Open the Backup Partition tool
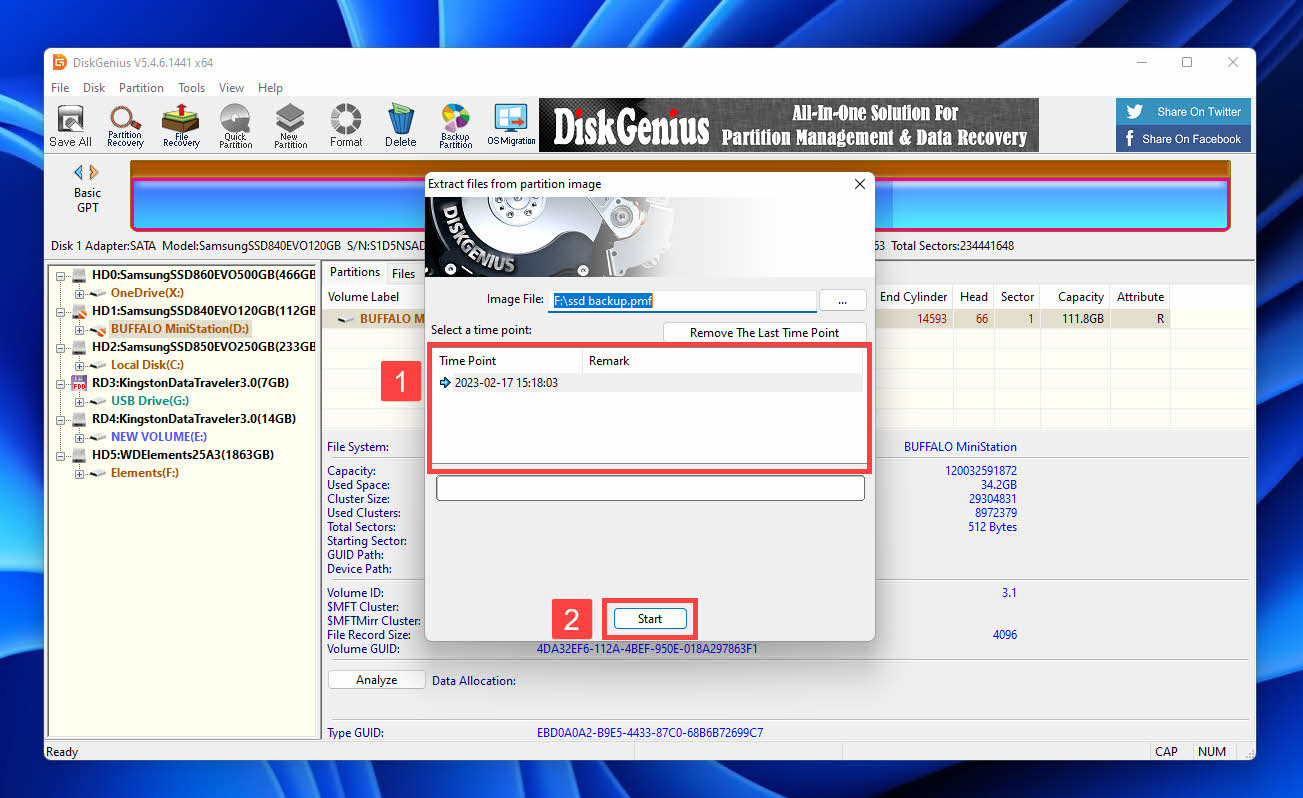 455,126
